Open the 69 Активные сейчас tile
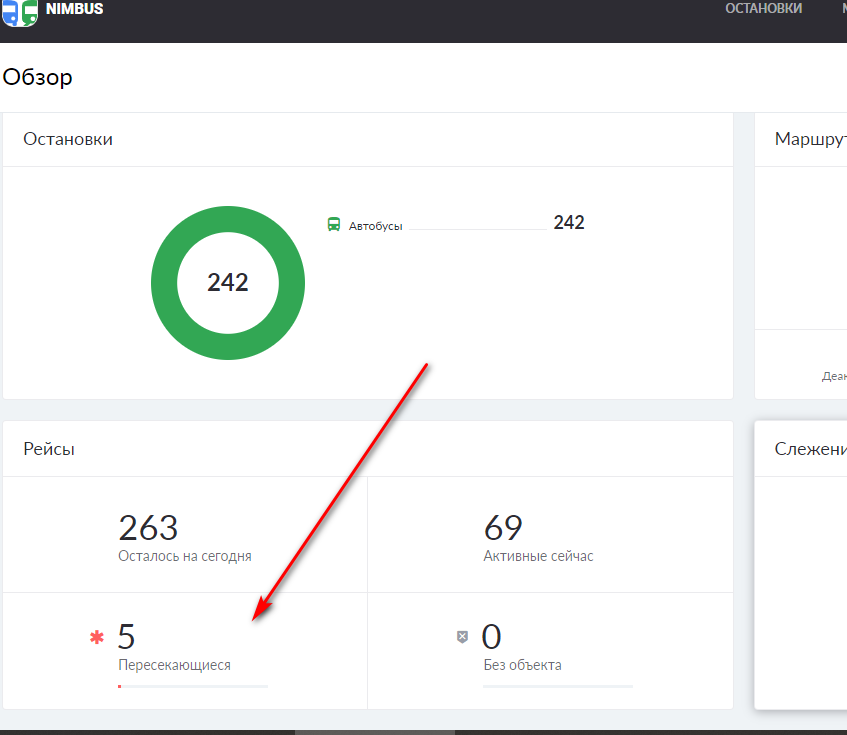 pos(538,537)
